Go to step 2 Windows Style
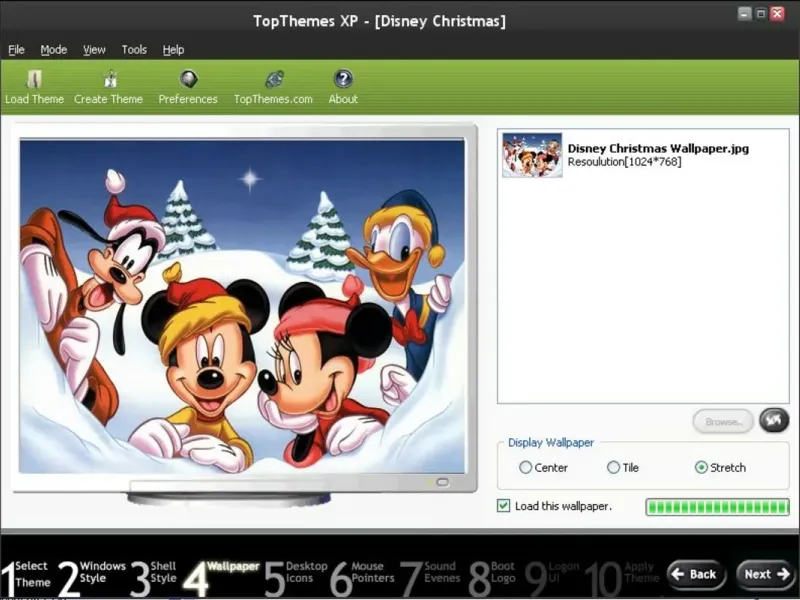 tap(92, 577)
